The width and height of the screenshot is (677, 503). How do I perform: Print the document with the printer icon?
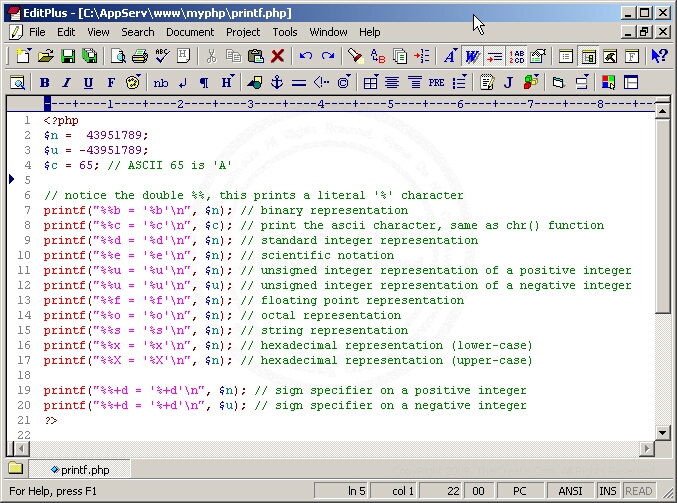tap(139, 56)
